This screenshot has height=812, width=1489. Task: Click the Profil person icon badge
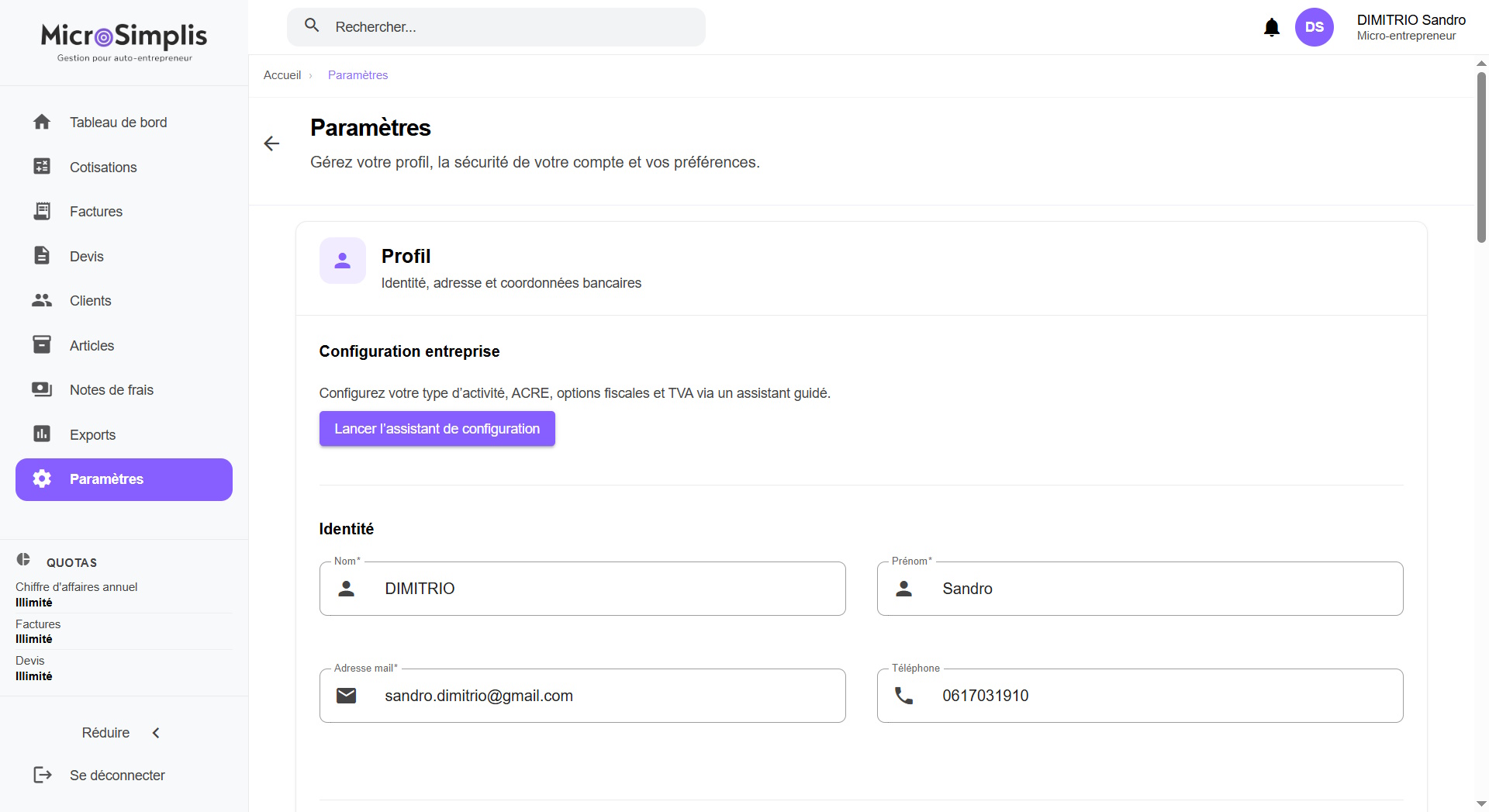pyautogui.click(x=343, y=261)
